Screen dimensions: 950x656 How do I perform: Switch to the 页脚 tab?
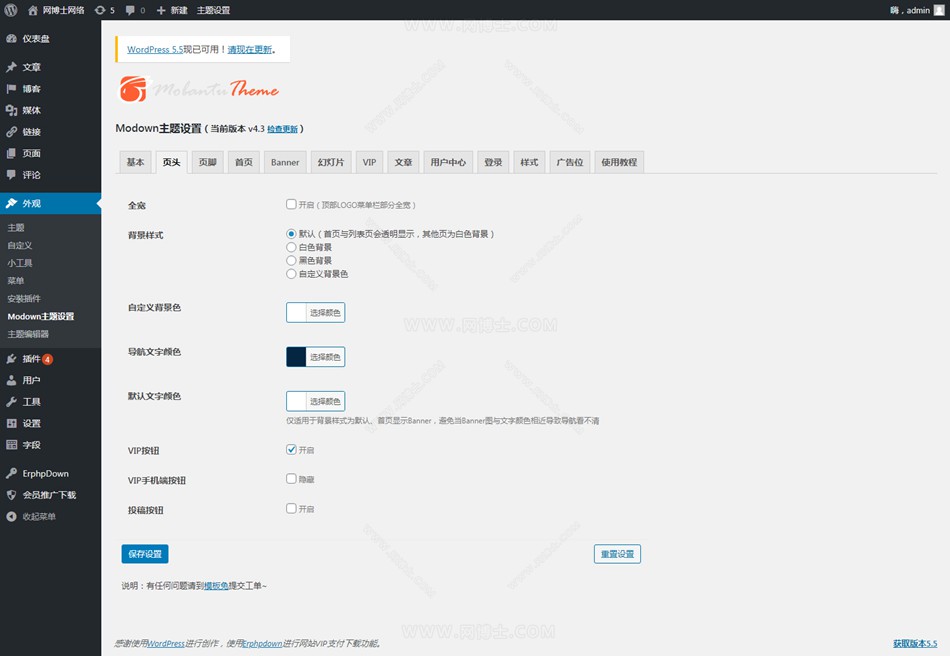click(x=208, y=162)
